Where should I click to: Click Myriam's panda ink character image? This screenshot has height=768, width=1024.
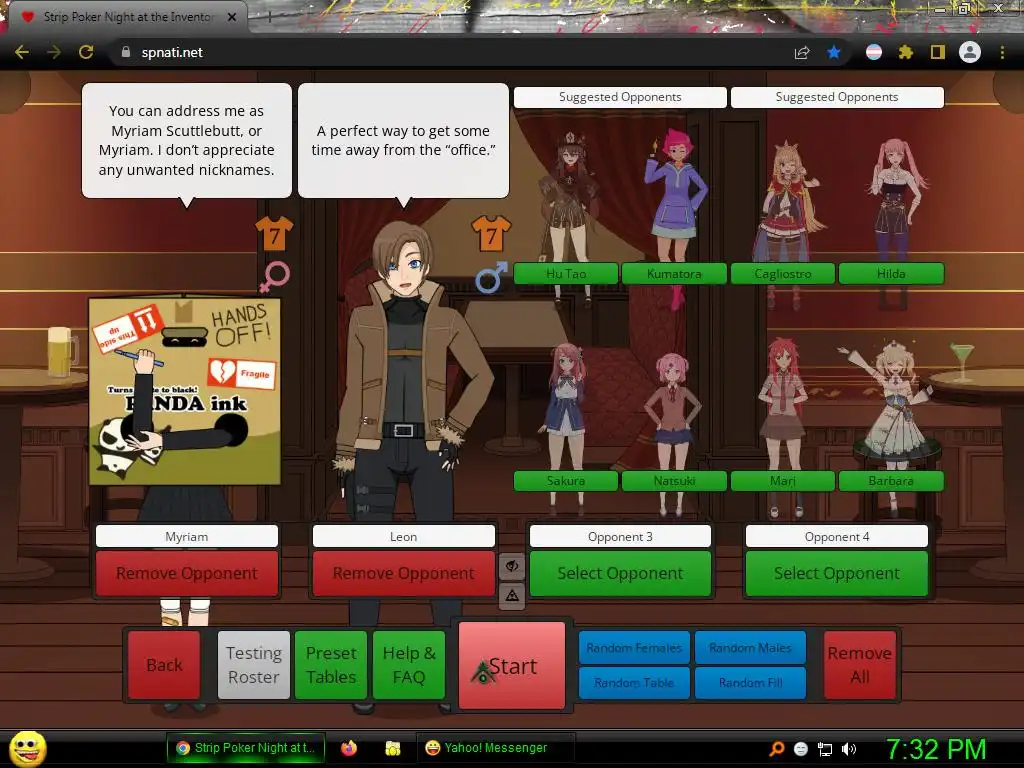click(185, 391)
